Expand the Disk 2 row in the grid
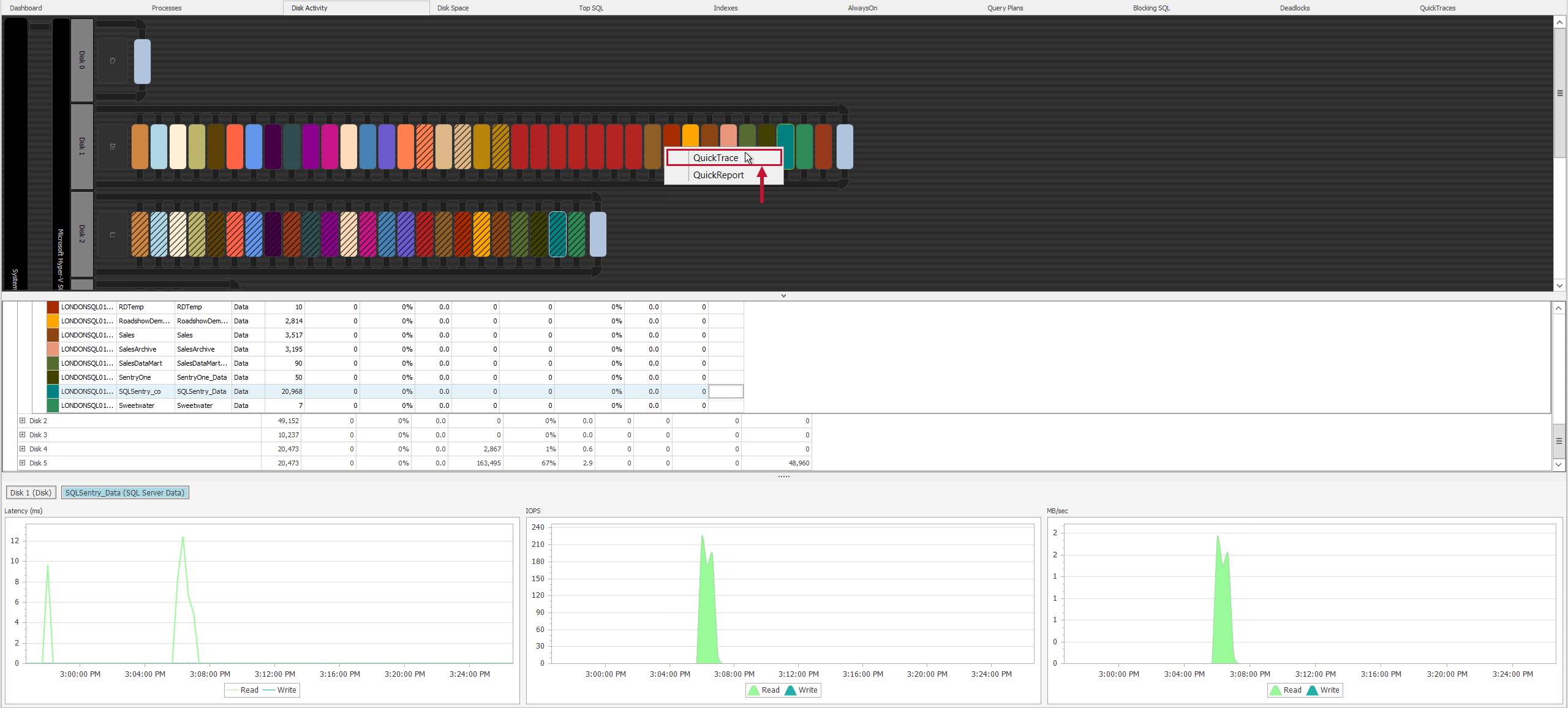Viewport: 1568px width, 708px height. point(23,421)
